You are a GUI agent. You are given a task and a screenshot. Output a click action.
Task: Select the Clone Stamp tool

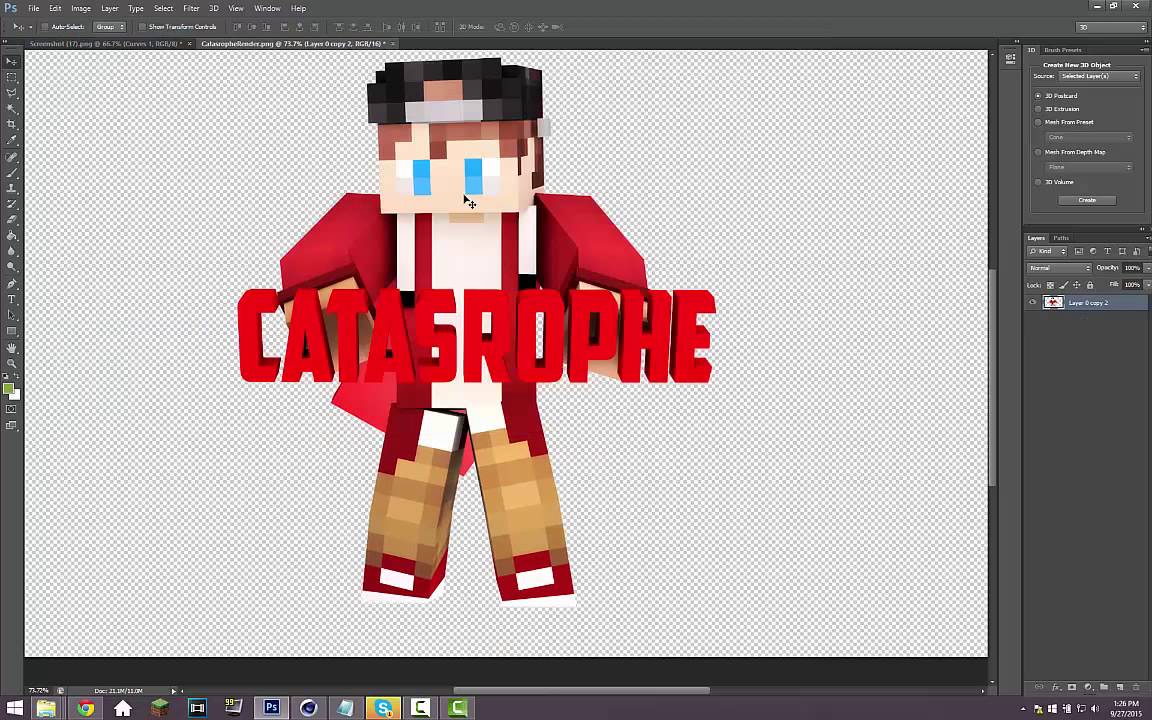(x=12, y=188)
